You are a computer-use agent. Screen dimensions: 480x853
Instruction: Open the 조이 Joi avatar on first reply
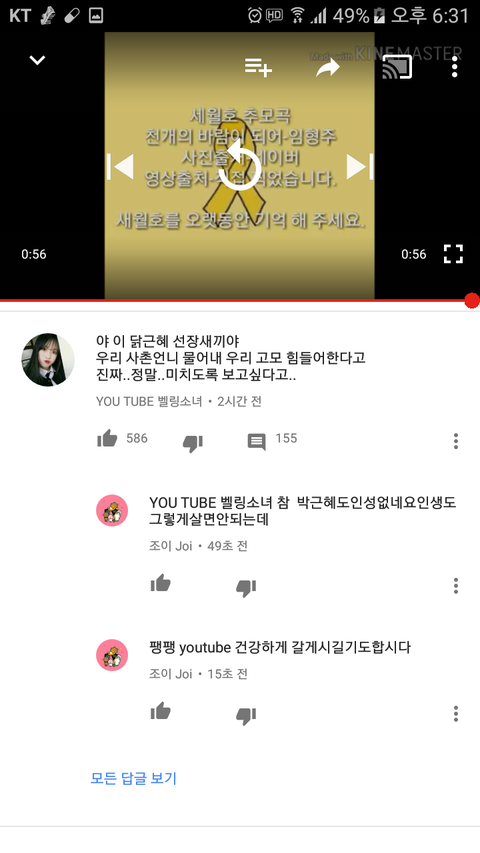tap(112, 510)
